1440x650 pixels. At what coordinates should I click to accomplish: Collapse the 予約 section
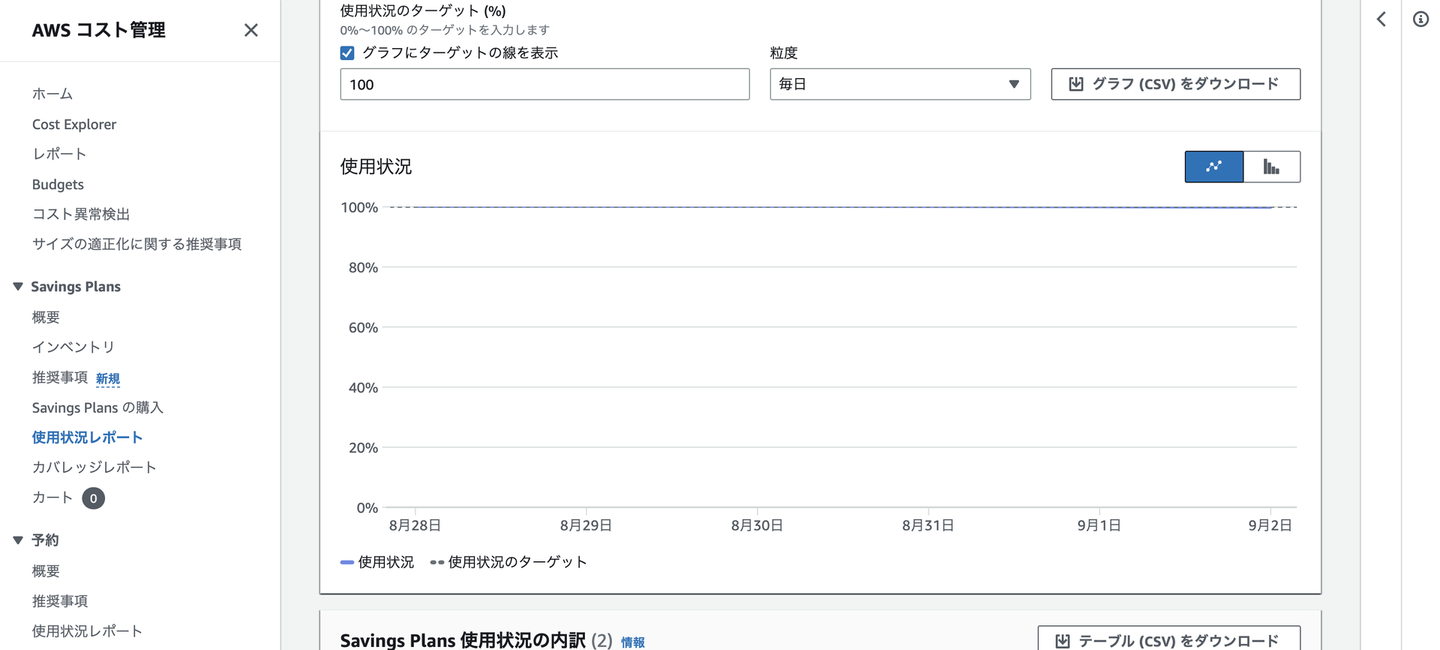click(17, 540)
